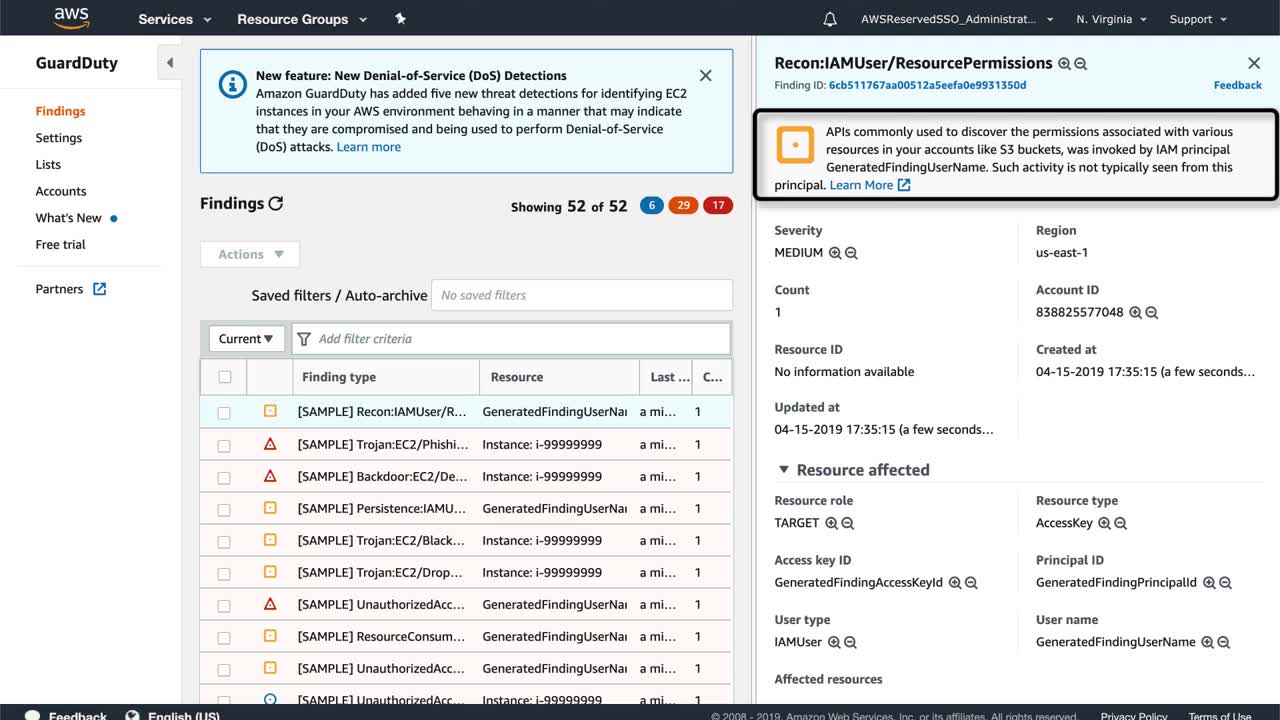The image size is (1280, 720).
Task: Collapse the Resource affected section
Action: click(782, 470)
